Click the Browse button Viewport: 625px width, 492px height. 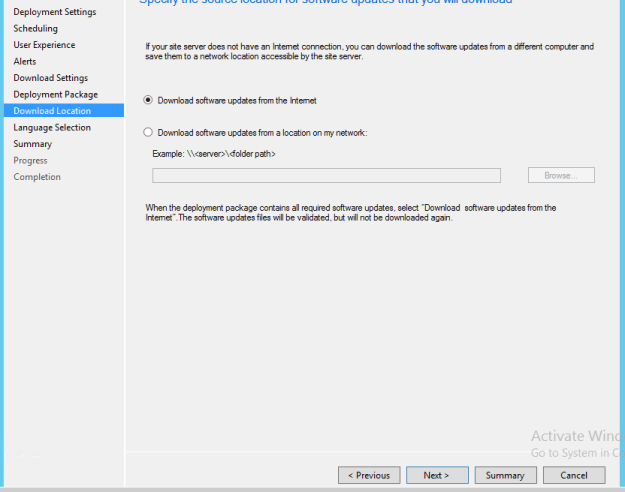tap(561, 175)
